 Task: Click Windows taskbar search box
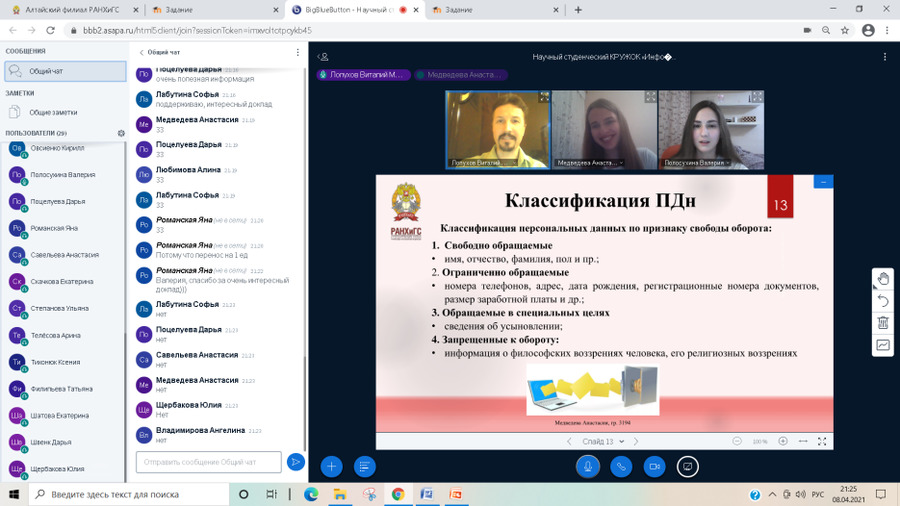pos(129,494)
